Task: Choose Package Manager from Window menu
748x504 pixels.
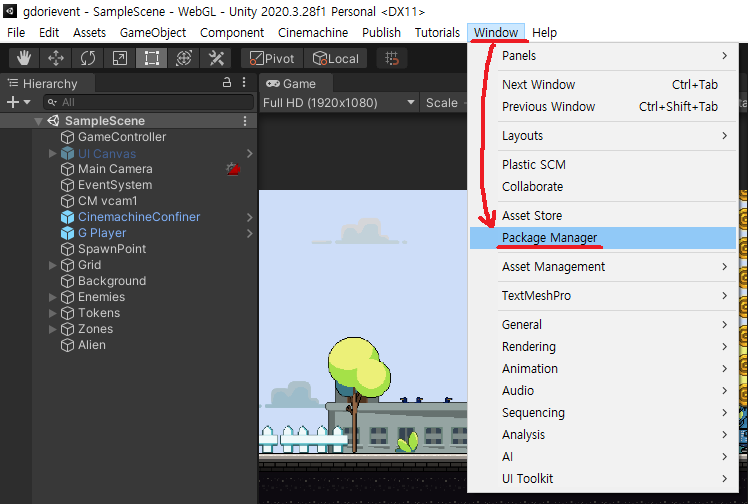Action: click(603, 237)
